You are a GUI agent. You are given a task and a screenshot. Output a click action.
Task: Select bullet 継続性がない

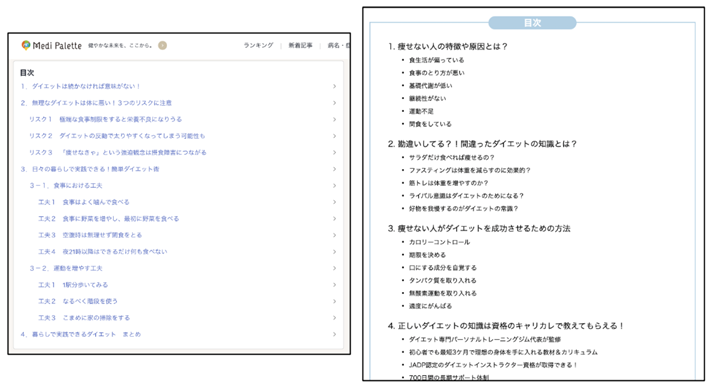[x=427, y=98]
